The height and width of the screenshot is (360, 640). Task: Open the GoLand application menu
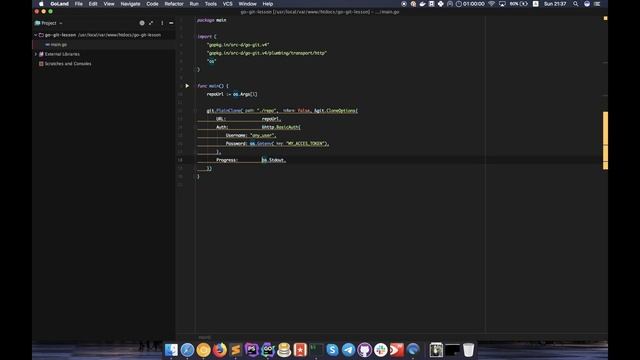60,4
